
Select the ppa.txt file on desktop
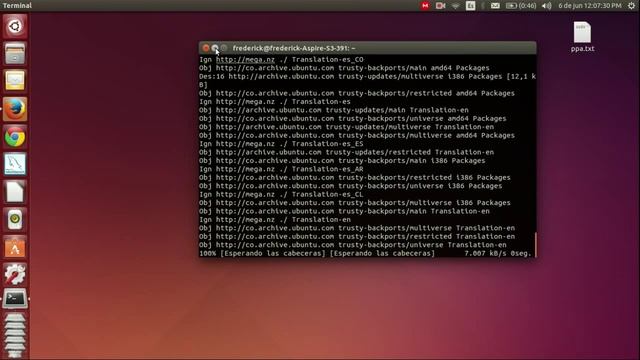(x=582, y=37)
